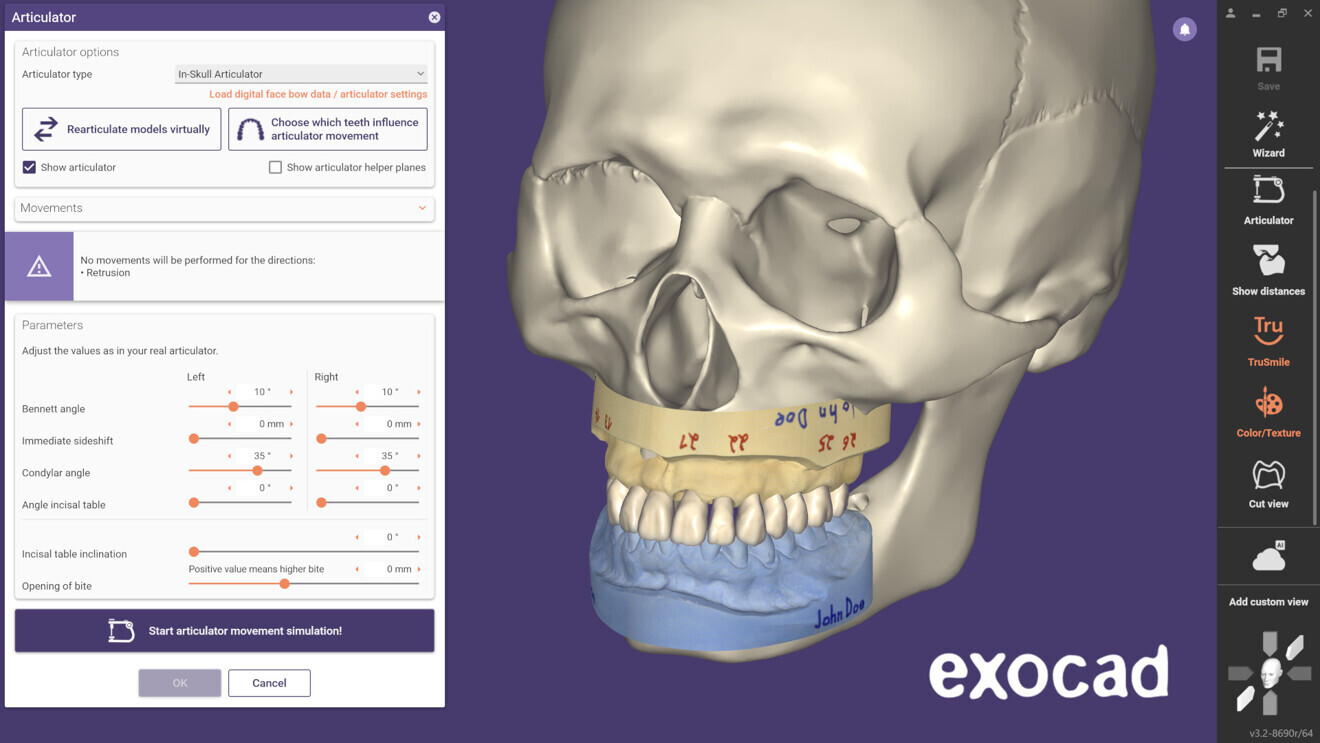This screenshot has height=743, width=1320.
Task: Click the Add custom view cloud icon
Action: coord(1268,557)
